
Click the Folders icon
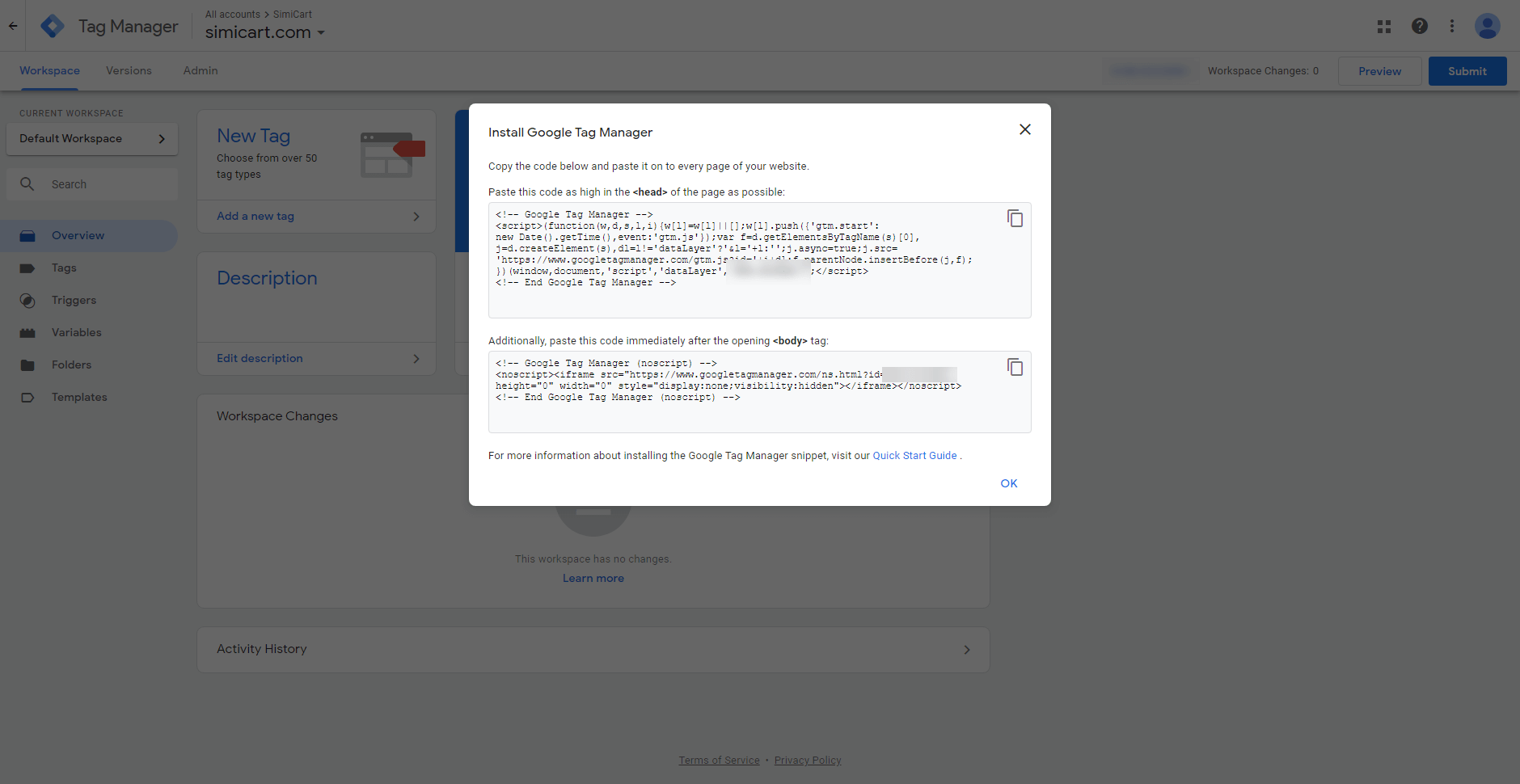pos(27,365)
